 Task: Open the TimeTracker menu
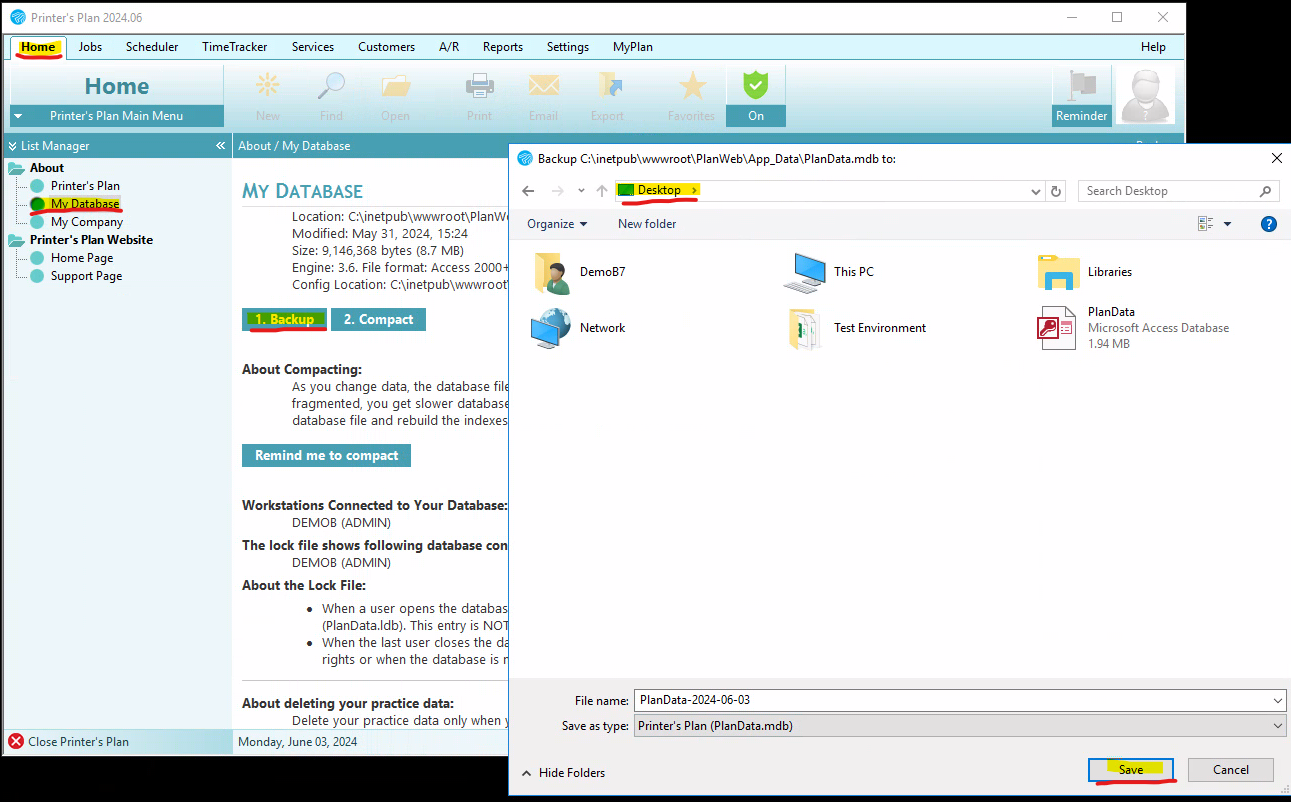pos(235,47)
